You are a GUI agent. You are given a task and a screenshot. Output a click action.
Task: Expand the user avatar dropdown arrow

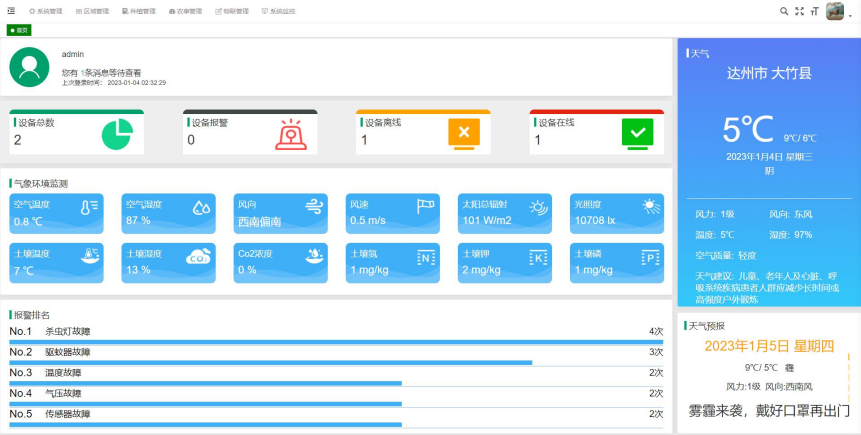tap(852, 13)
